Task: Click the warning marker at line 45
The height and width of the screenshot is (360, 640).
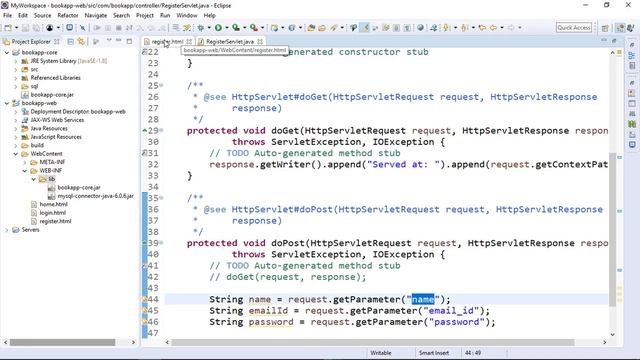Action: [144, 310]
